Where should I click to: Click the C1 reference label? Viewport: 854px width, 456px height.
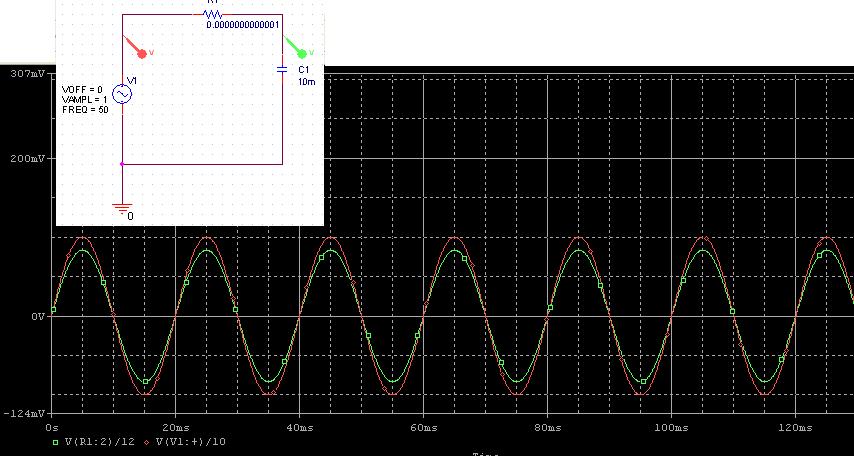[303, 70]
